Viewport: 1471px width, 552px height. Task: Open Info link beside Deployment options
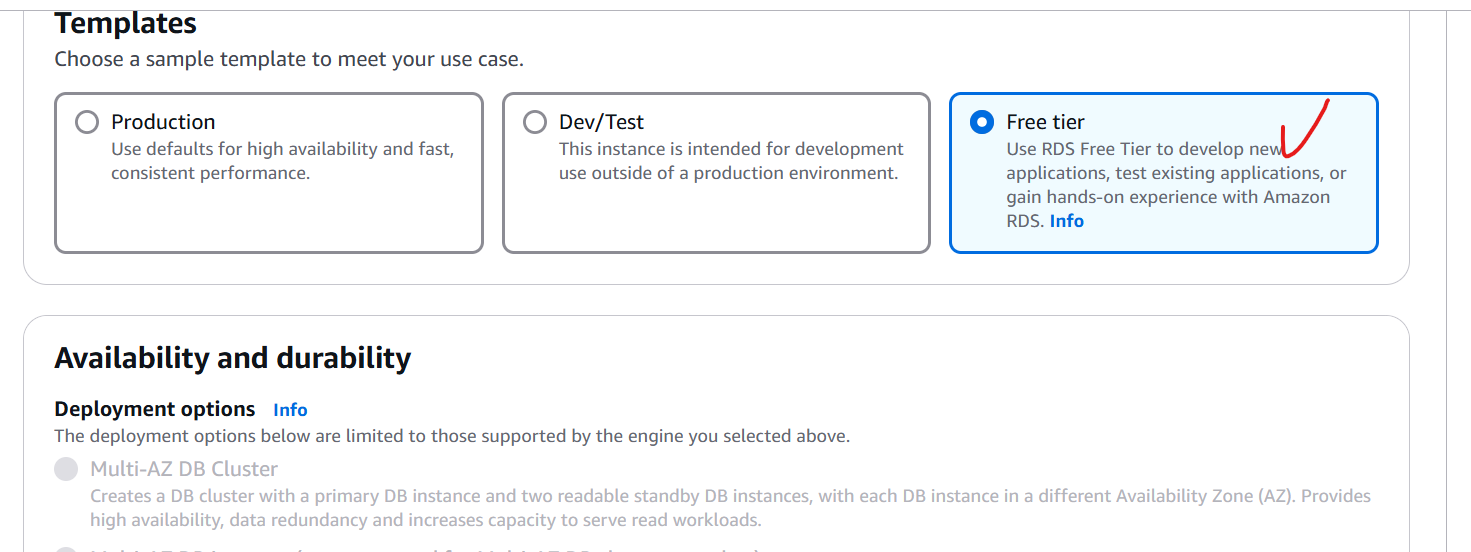tap(290, 410)
